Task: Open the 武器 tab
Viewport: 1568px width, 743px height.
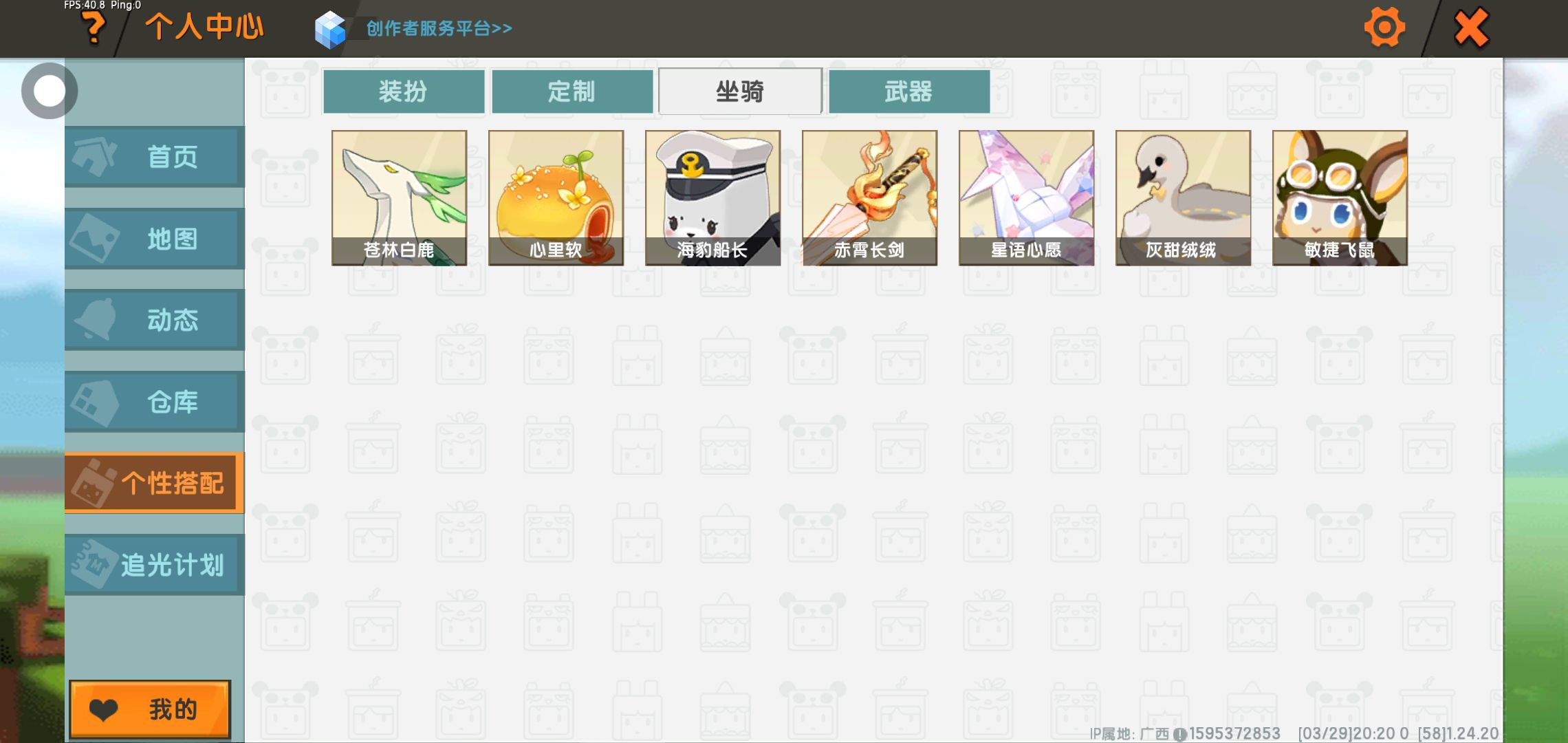Action: [909, 91]
